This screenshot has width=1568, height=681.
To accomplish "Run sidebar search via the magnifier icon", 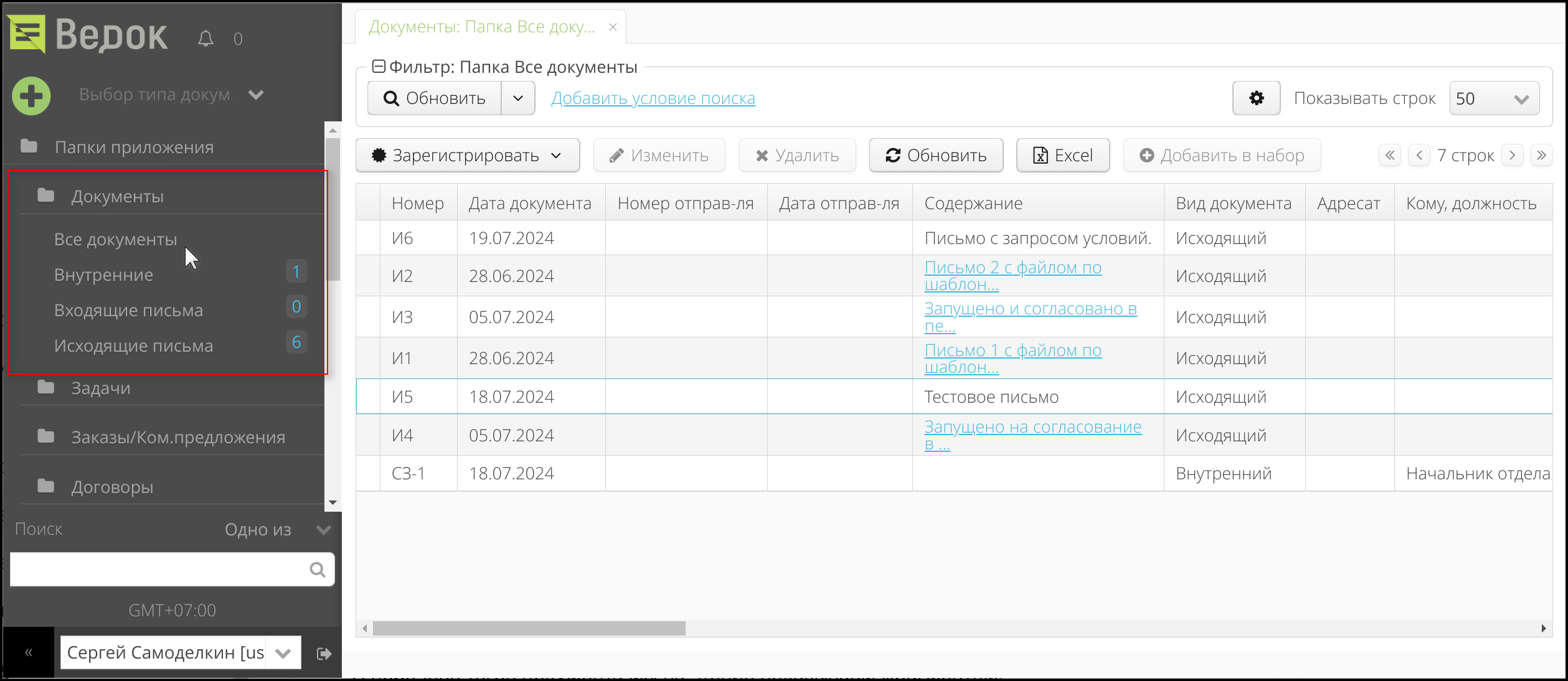I will [318, 569].
